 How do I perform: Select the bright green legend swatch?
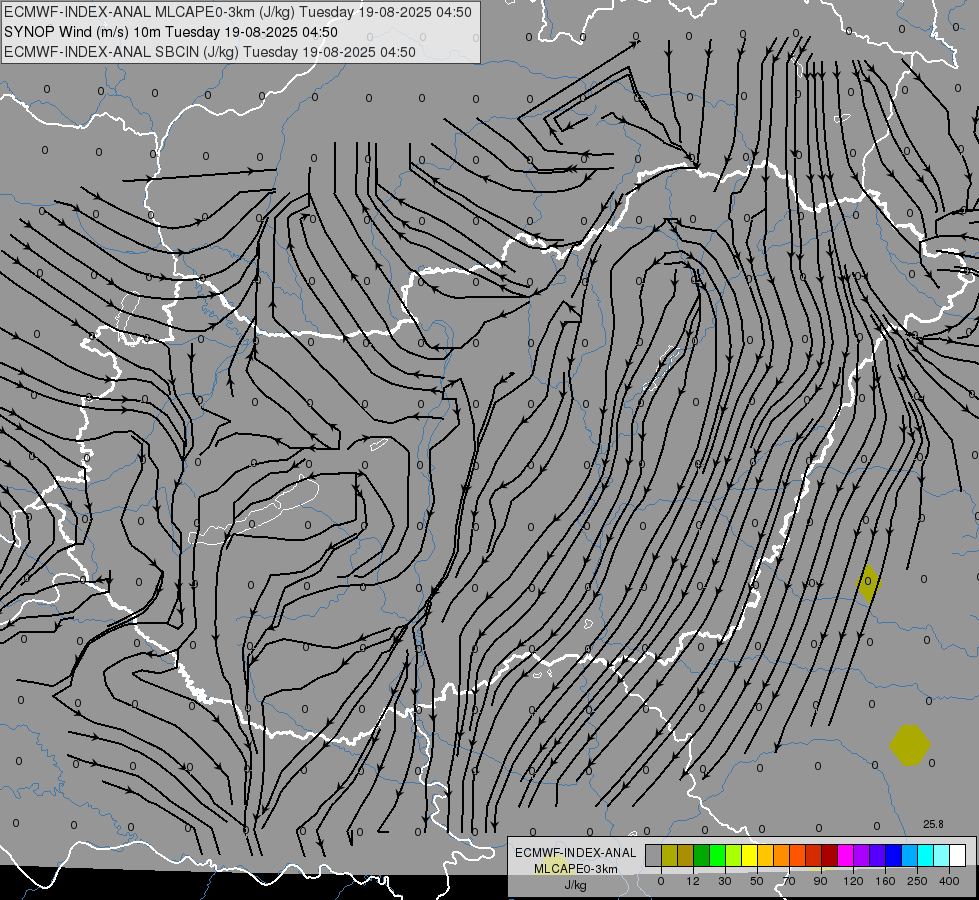click(718, 855)
